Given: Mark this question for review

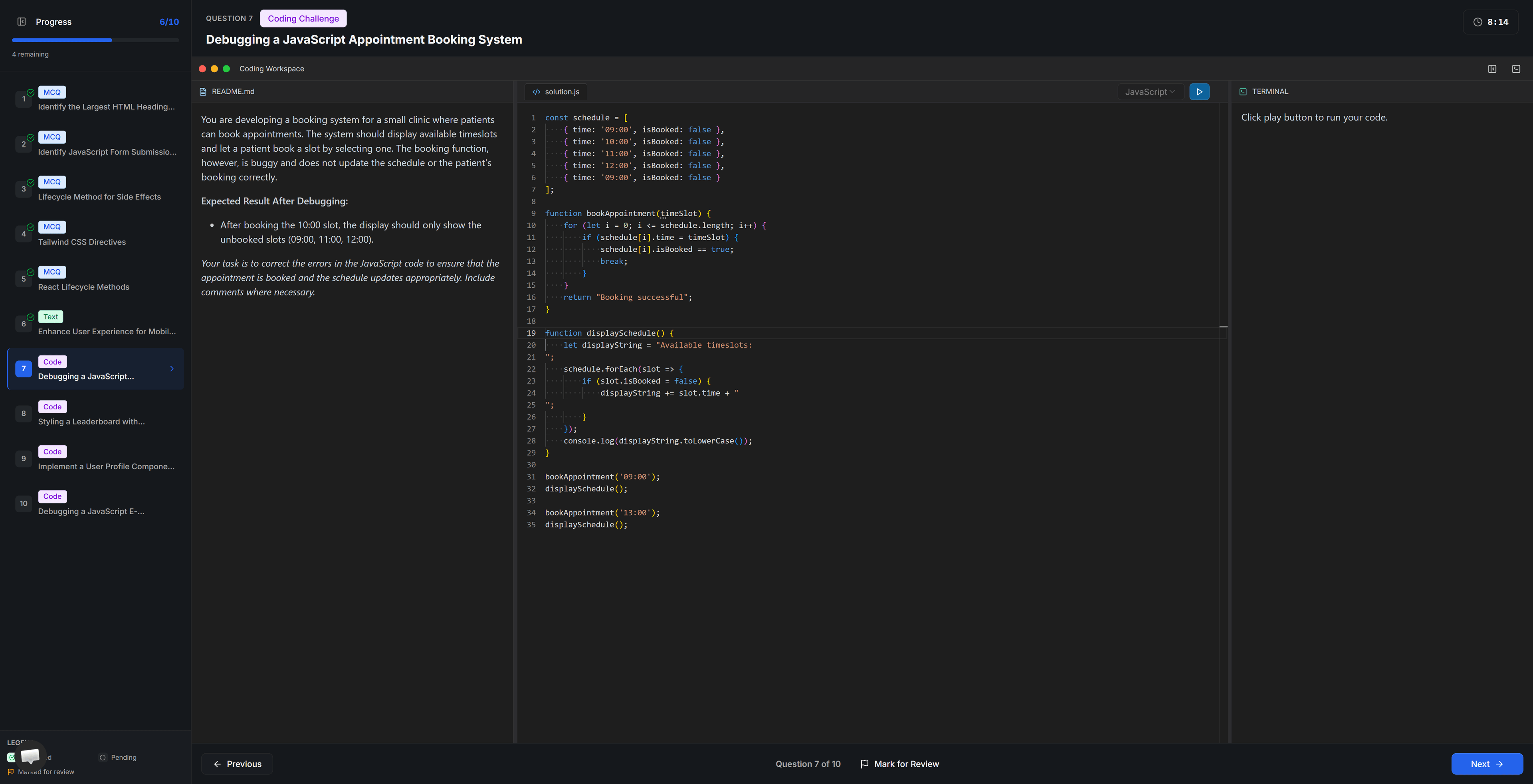Looking at the screenshot, I should click(x=899, y=764).
